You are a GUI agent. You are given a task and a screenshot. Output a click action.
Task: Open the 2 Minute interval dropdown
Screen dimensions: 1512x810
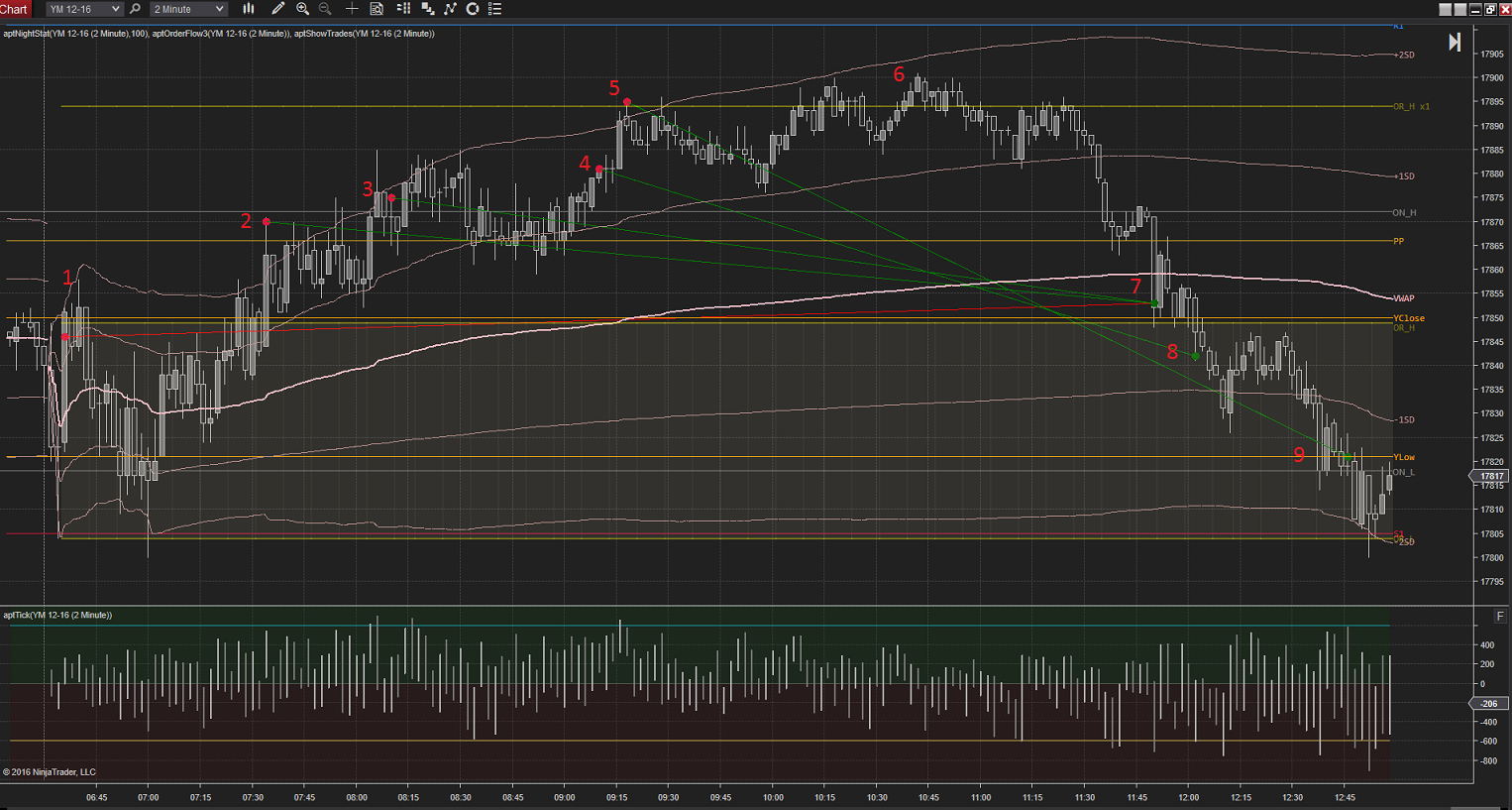coord(189,9)
